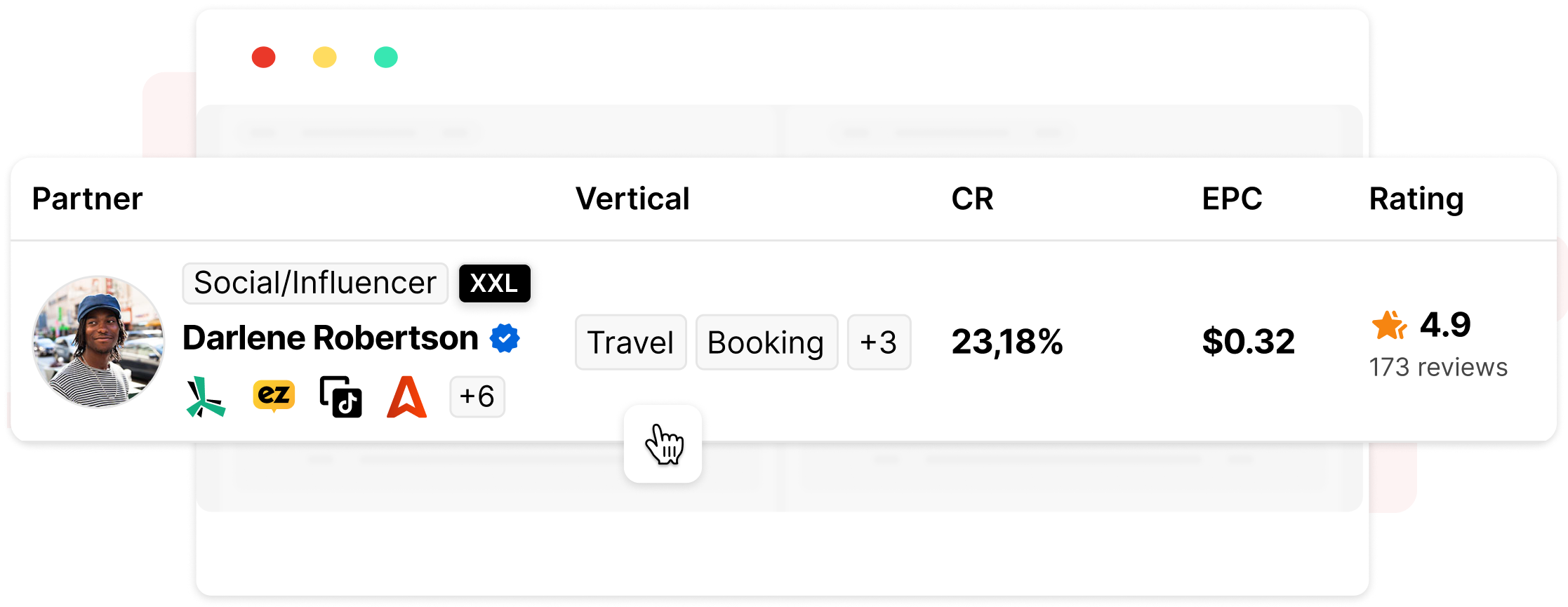Open Darlene Robertson's profile name
Image resolution: width=1568 pixels, height=607 pixels.
point(331,338)
